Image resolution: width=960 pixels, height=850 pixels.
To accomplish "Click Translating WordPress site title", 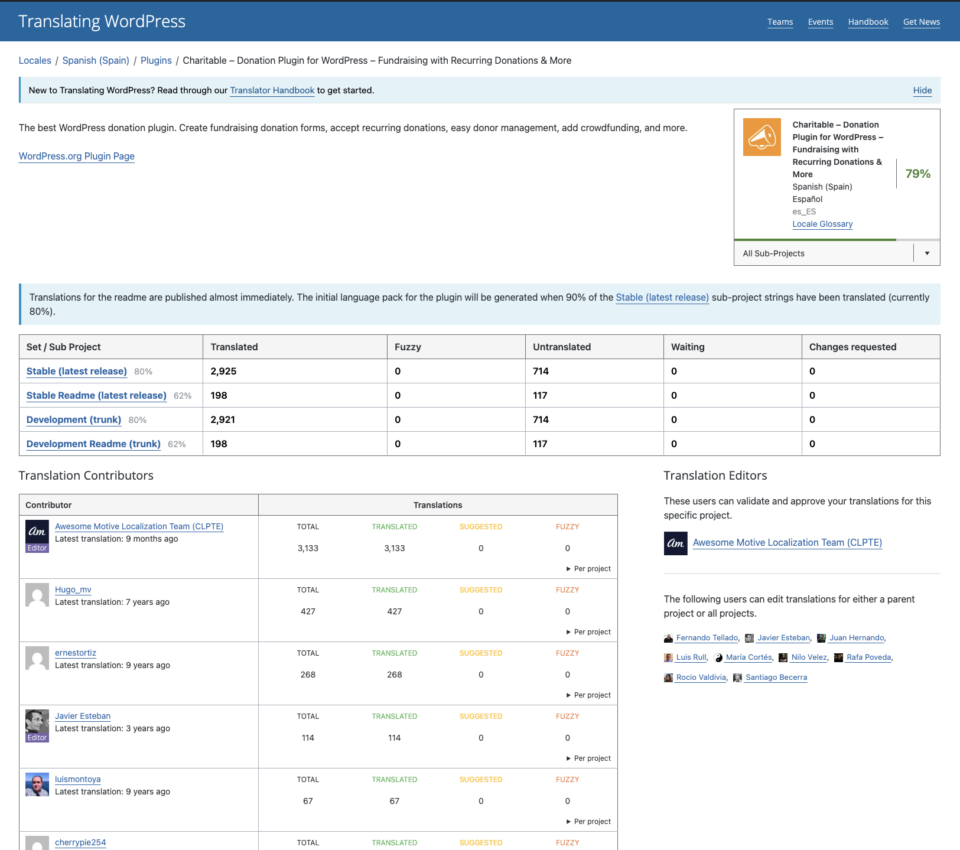I will (x=102, y=21).
